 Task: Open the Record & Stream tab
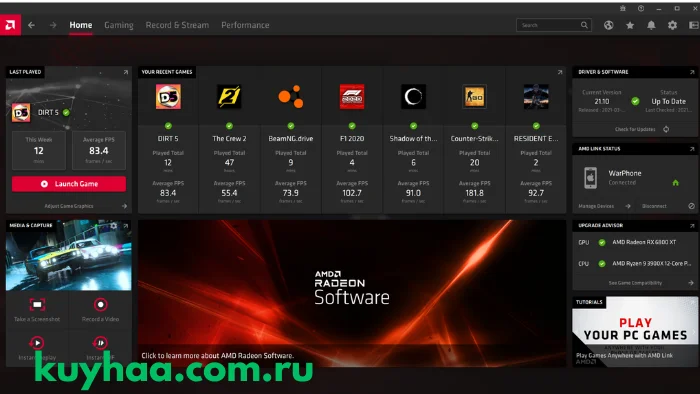[177, 25]
